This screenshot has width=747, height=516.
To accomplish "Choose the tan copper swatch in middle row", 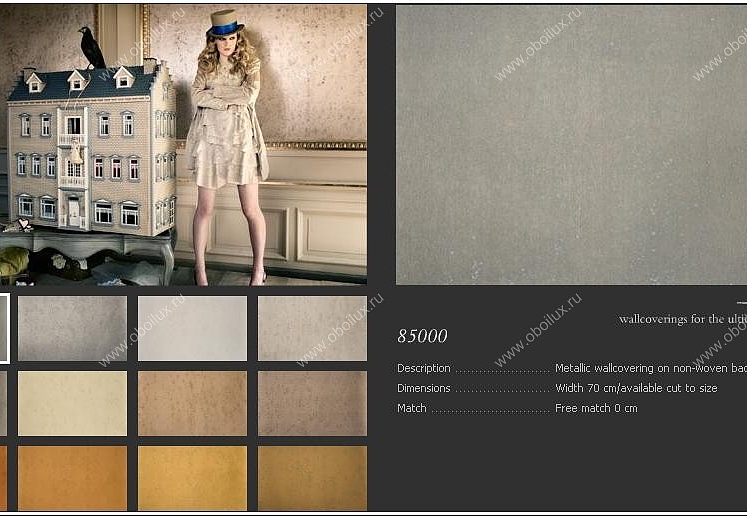I will pos(192,403).
